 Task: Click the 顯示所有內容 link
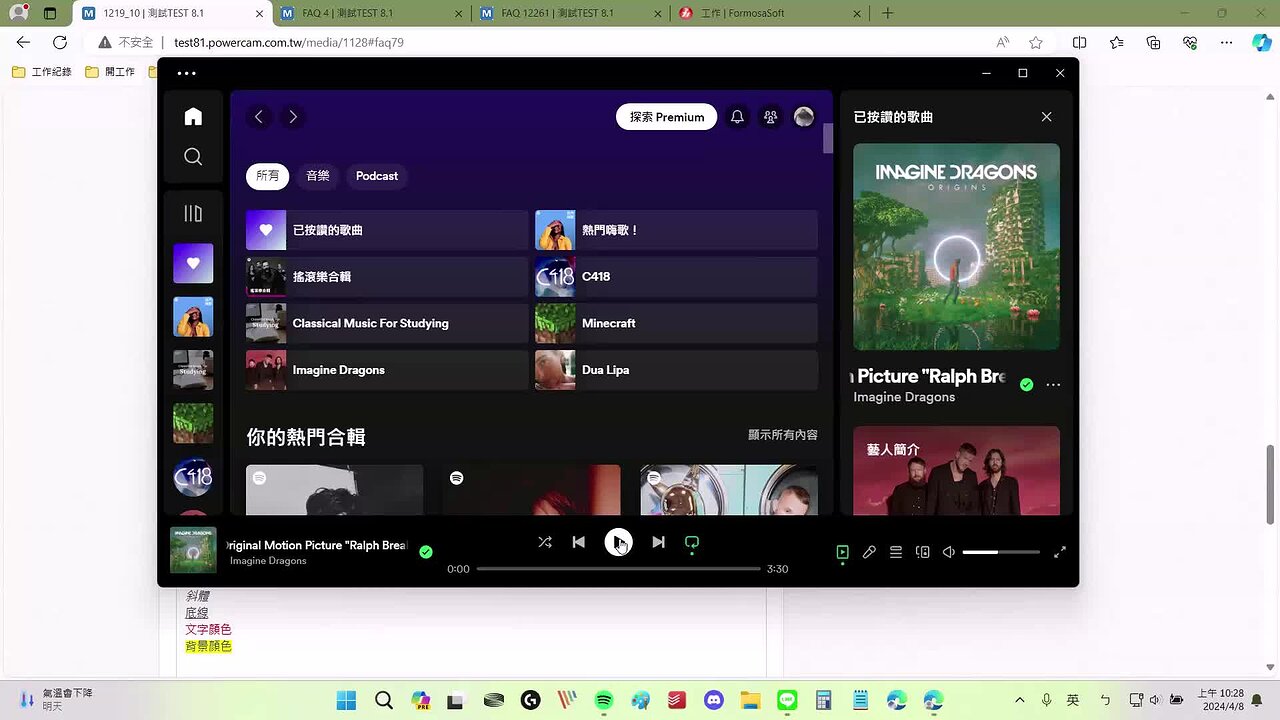(x=783, y=435)
